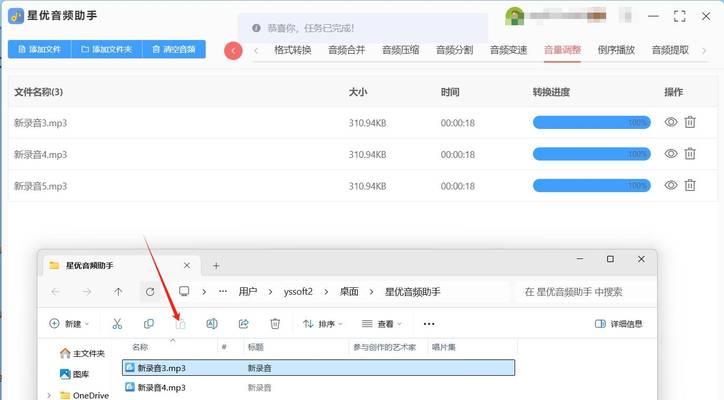Click 新录音4.mp3 in the app's file list
Image resolution: width=724 pixels, height=400 pixels.
point(41,154)
